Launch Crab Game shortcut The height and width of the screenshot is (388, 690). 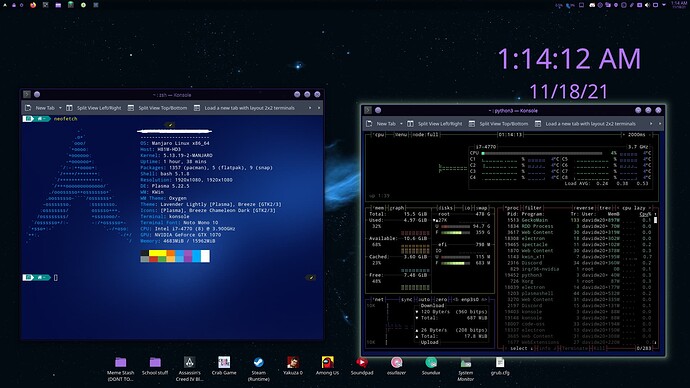[x=224, y=366]
